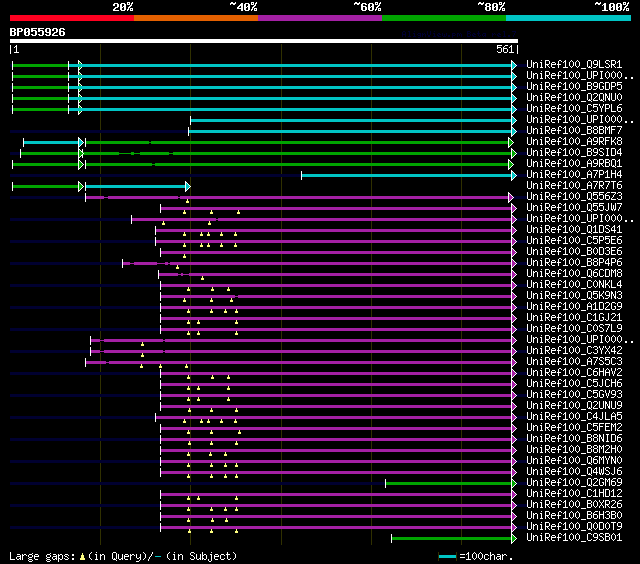Screen dimensions: 640x564
Task: Select the query name BP055926
Action: click(38, 32)
